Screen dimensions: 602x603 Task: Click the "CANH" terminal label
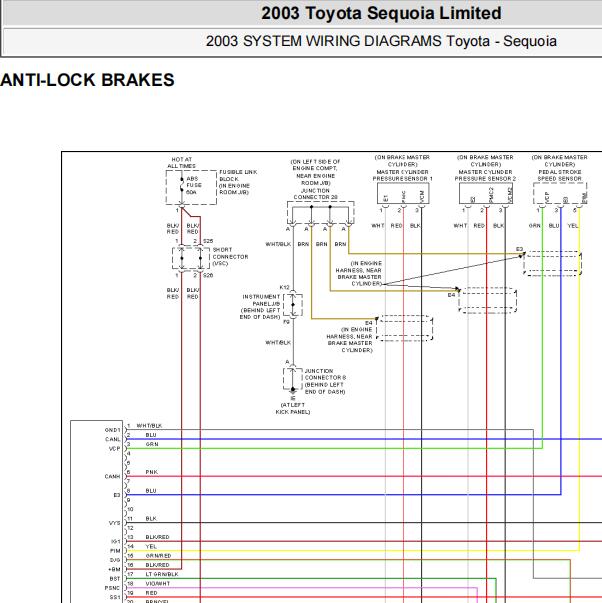(113, 476)
